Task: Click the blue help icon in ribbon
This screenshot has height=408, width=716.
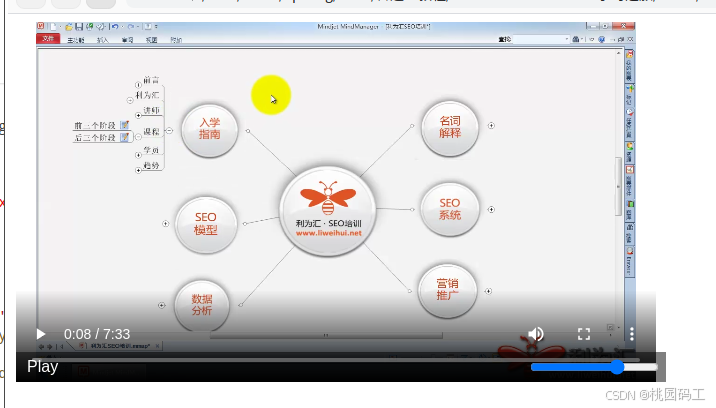Action: click(x=601, y=39)
